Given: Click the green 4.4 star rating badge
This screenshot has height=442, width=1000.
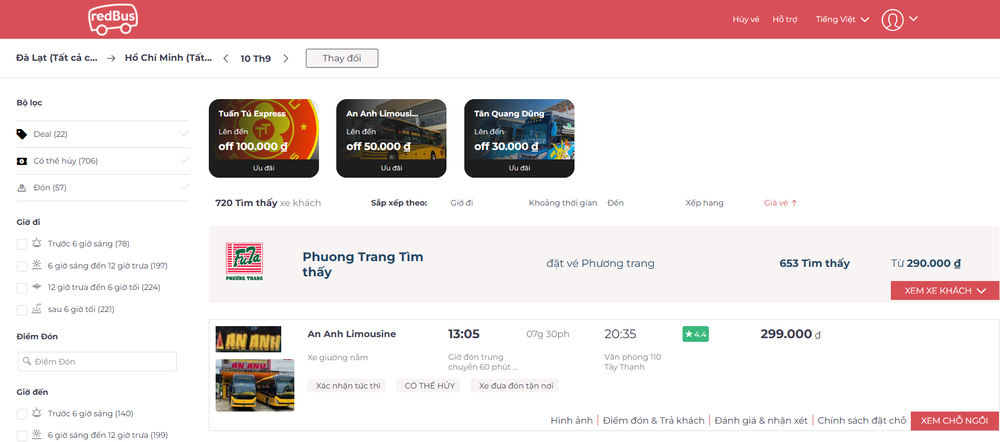Looking at the screenshot, I should point(695,334).
